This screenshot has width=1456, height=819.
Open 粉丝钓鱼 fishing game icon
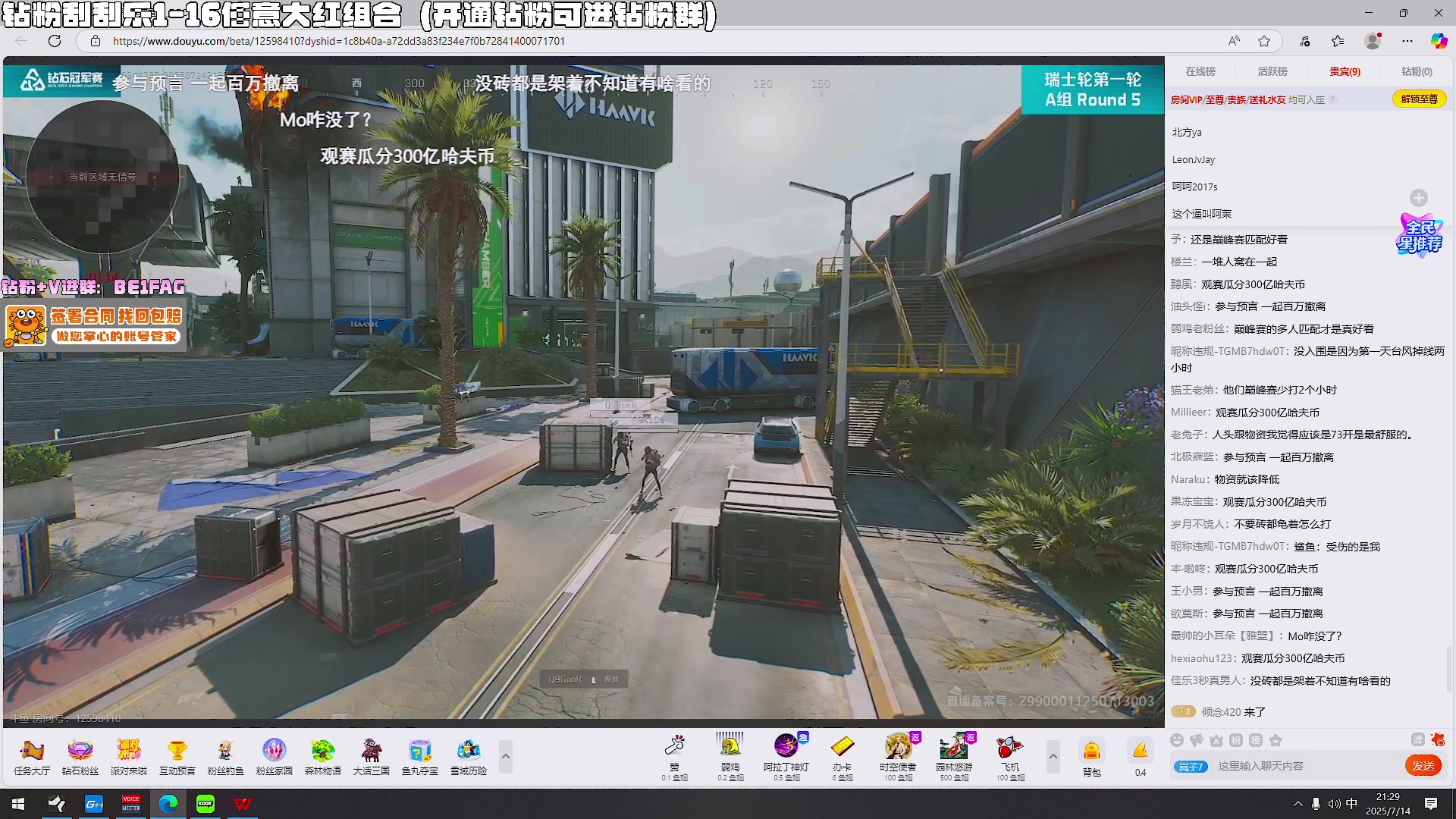225,757
